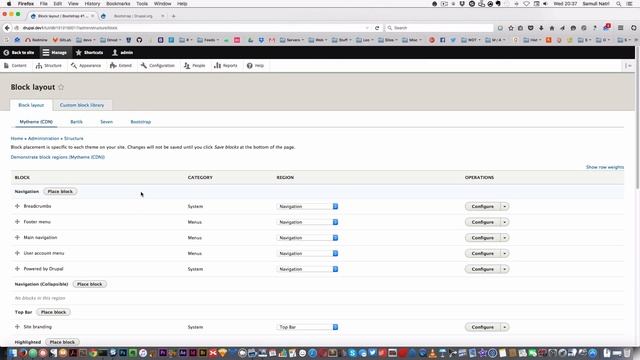The height and width of the screenshot is (360, 640).
Task: Toggle toolbar orientation icon at right of admin menu
Action: (x=628, y=66)
